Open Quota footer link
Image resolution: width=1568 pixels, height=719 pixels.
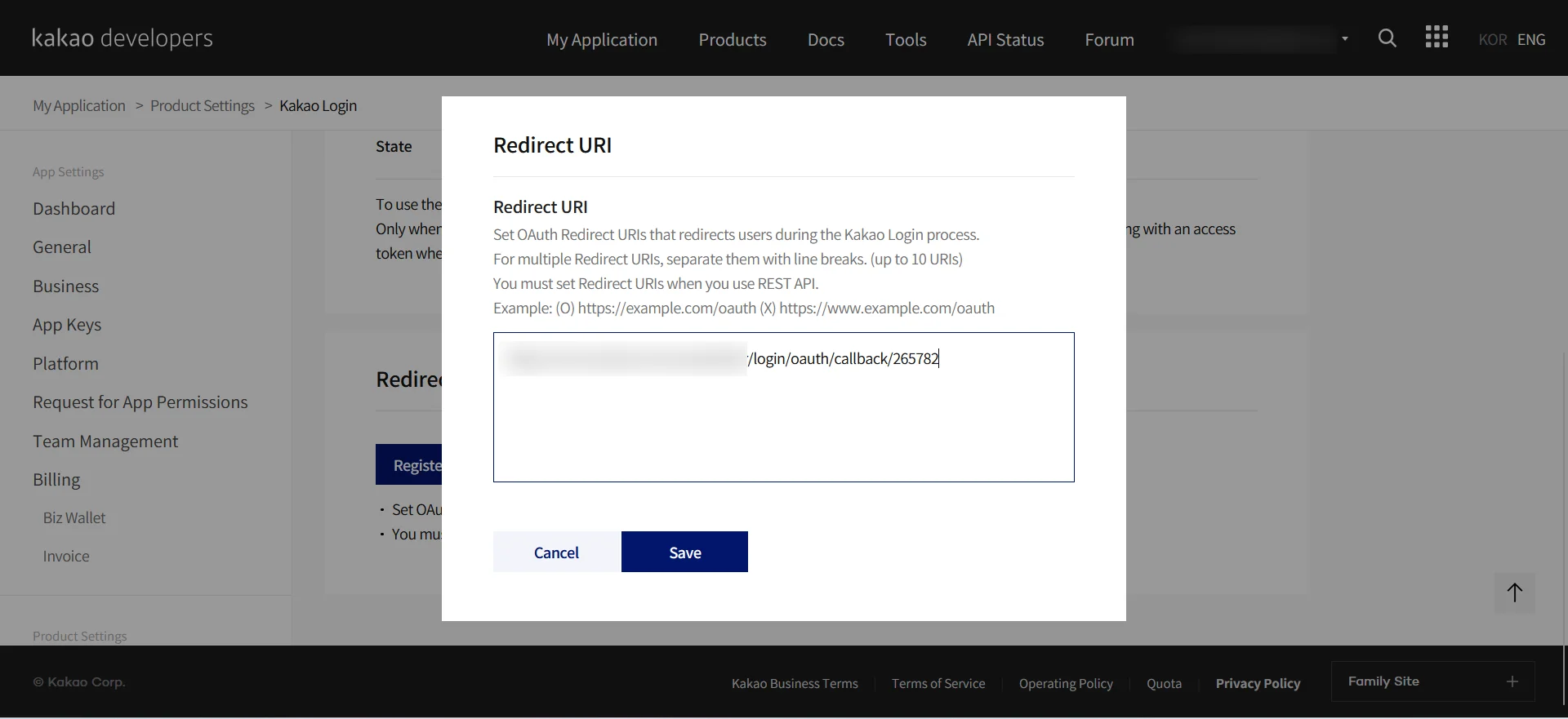[1164, 683]
